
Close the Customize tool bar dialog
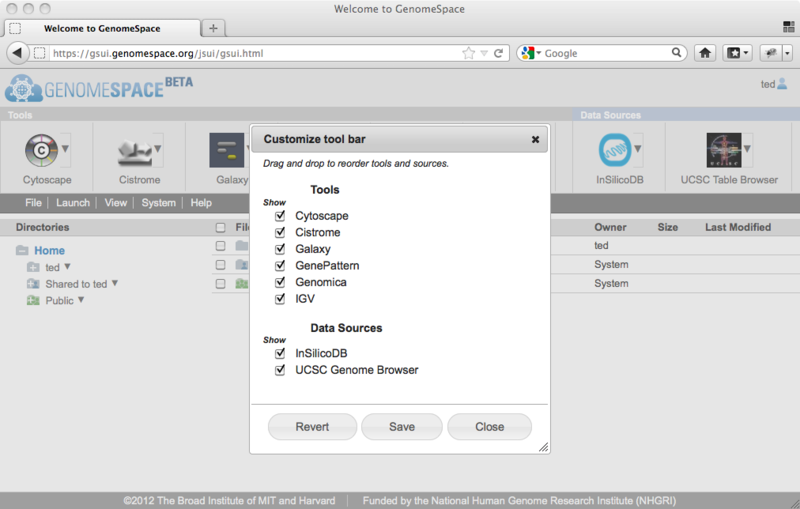click(535, 140)
